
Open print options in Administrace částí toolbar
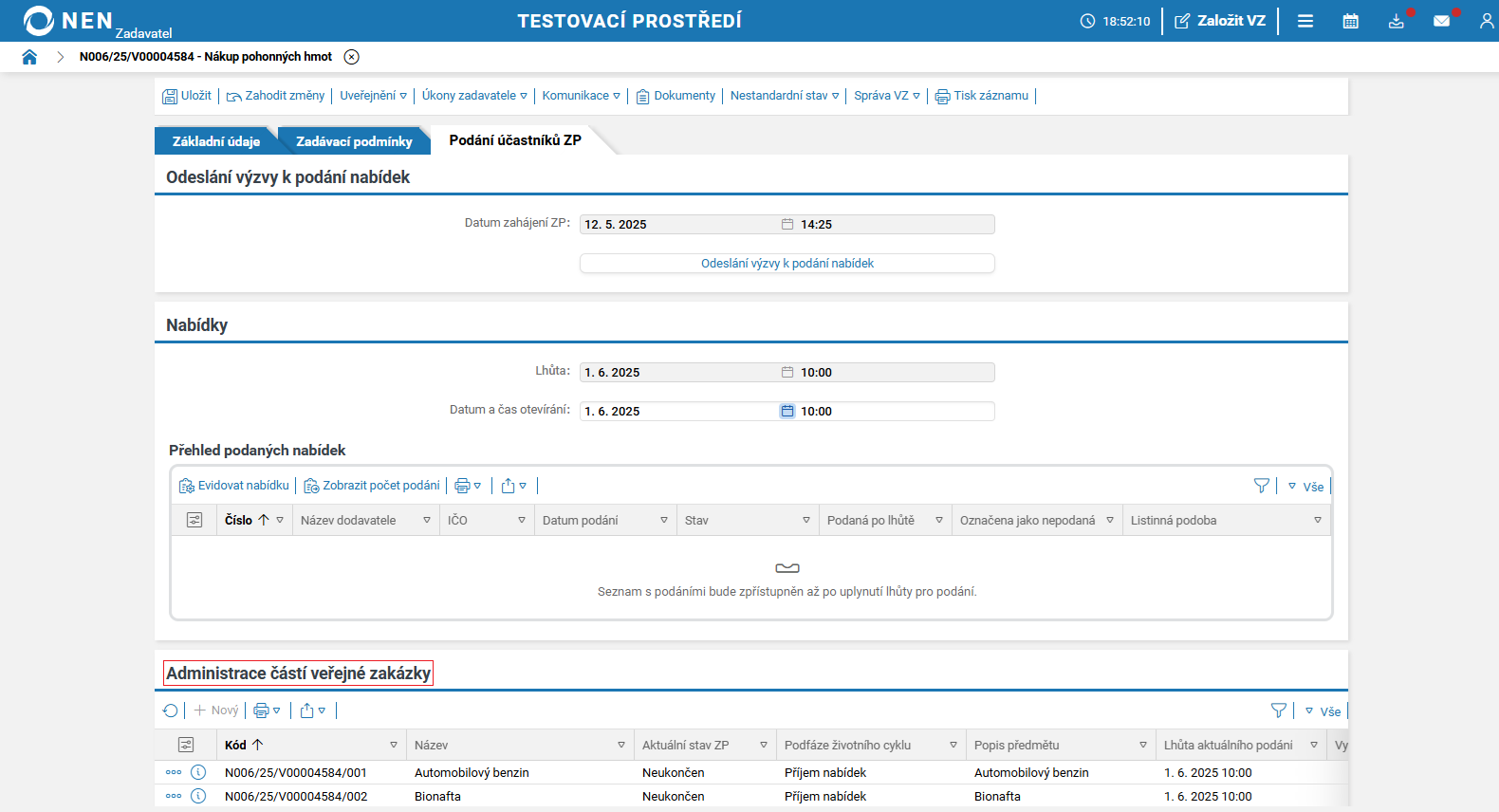coord(268,710)
